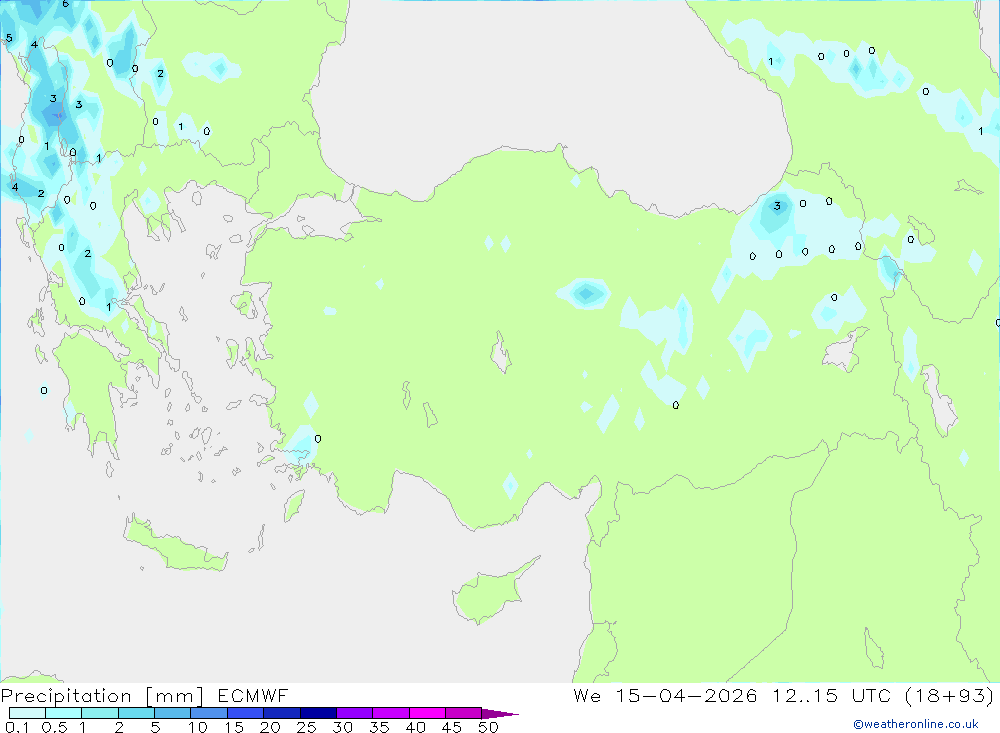Pick the 10–15 mm legend swatch
The height and width of the screenshot is (733, 1000).
[209, 713]
